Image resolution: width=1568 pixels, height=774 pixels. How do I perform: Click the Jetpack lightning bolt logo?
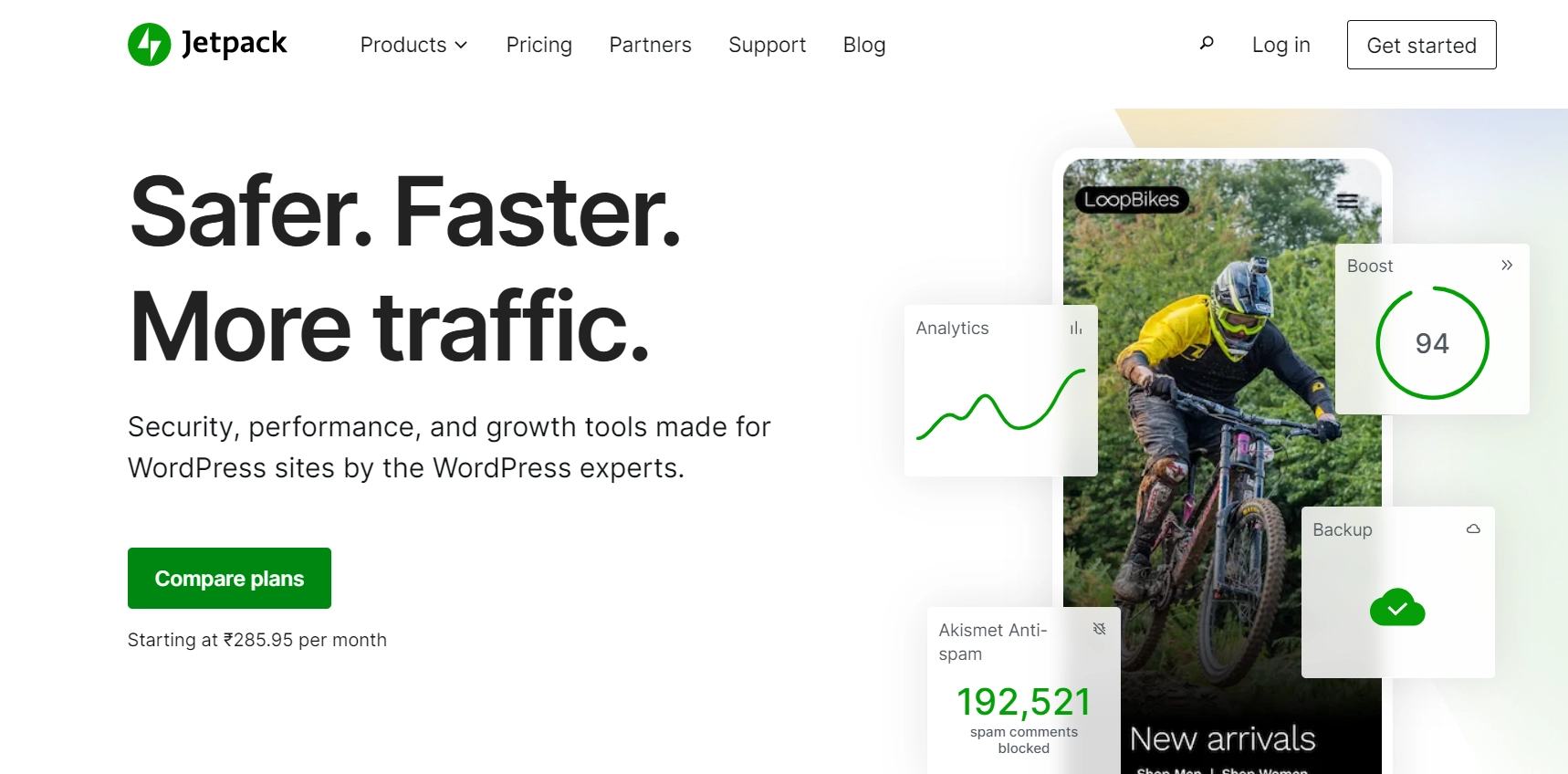150,45
